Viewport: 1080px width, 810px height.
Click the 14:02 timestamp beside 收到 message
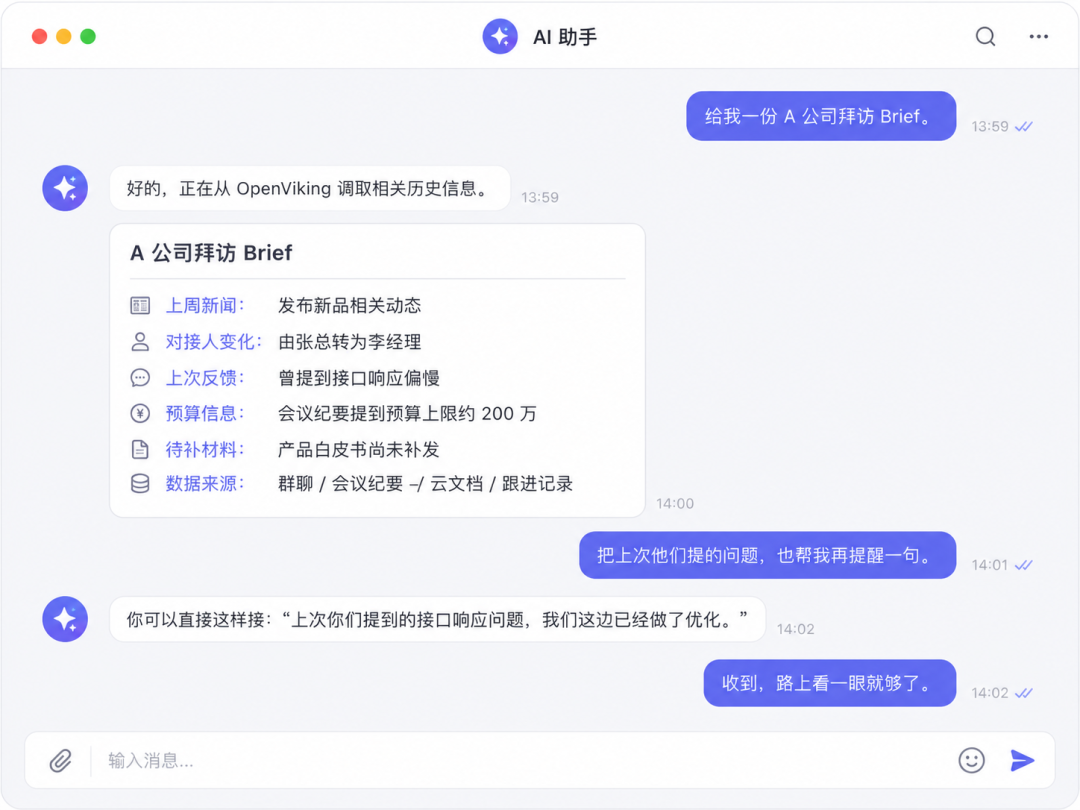point(989,694)
